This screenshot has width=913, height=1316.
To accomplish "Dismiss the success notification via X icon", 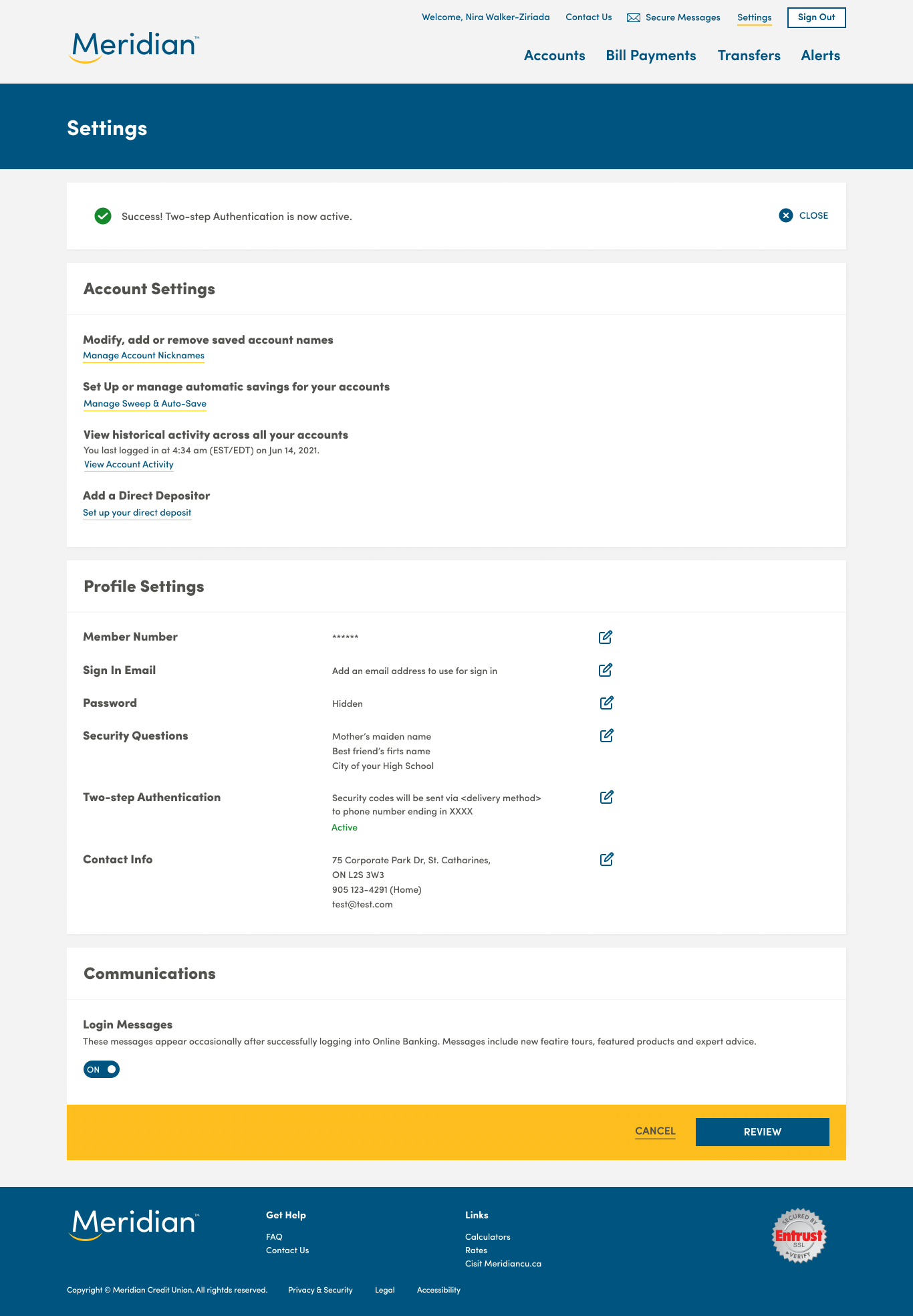I will (786, 215).
